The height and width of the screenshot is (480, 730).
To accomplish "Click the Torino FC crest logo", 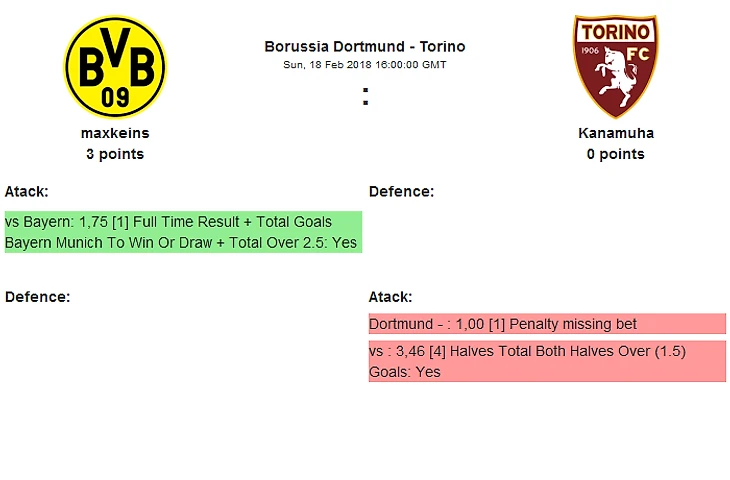I will point(615,67).
